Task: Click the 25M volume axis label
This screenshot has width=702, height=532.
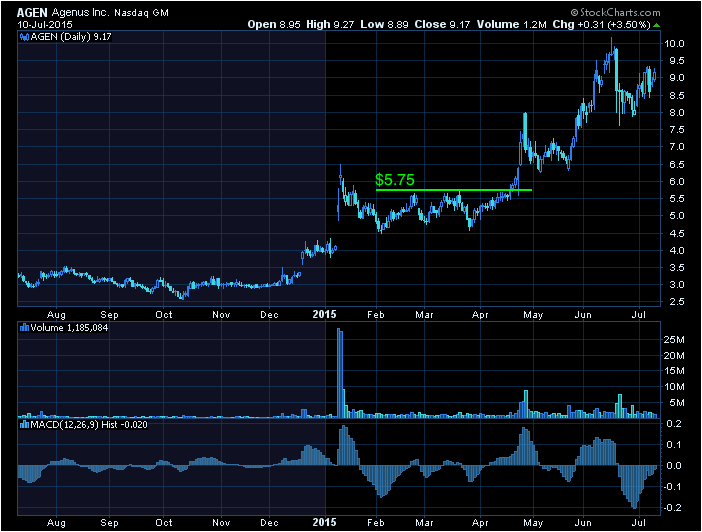Action: tap(675, 339)
